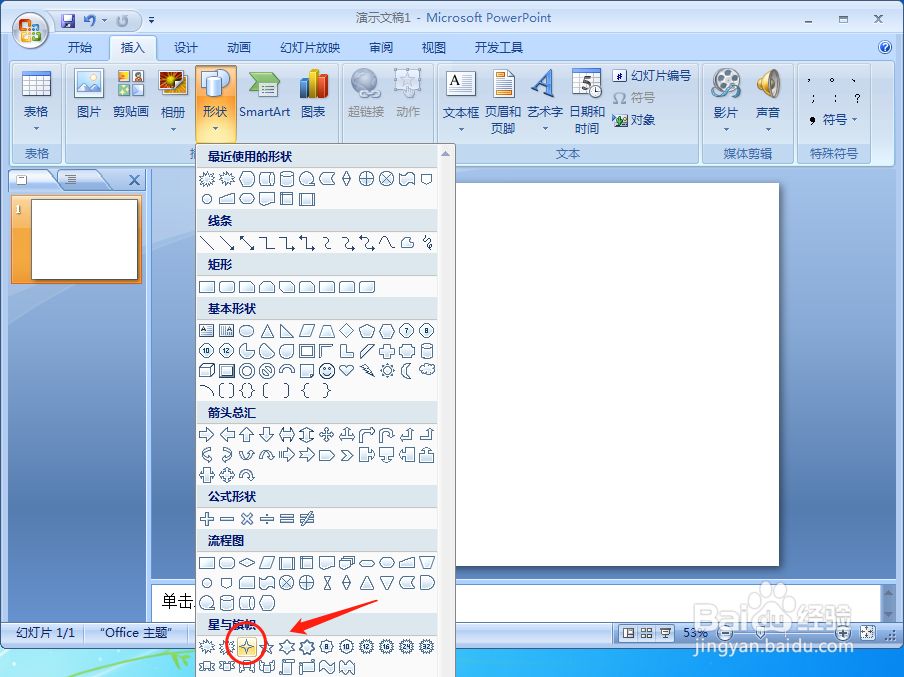This screenshot has height=677, width=904.
Task: Expand the Text Box (文本框) dropdown
Action: click(x=461, y=129)
